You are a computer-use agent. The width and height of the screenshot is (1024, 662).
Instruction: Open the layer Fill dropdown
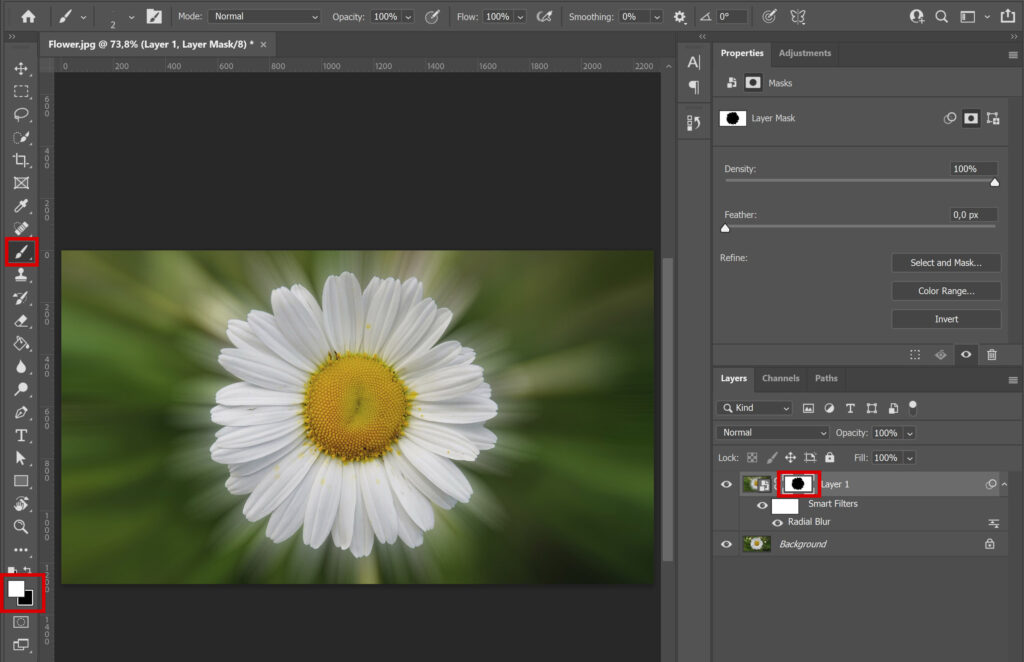(910, 458)
